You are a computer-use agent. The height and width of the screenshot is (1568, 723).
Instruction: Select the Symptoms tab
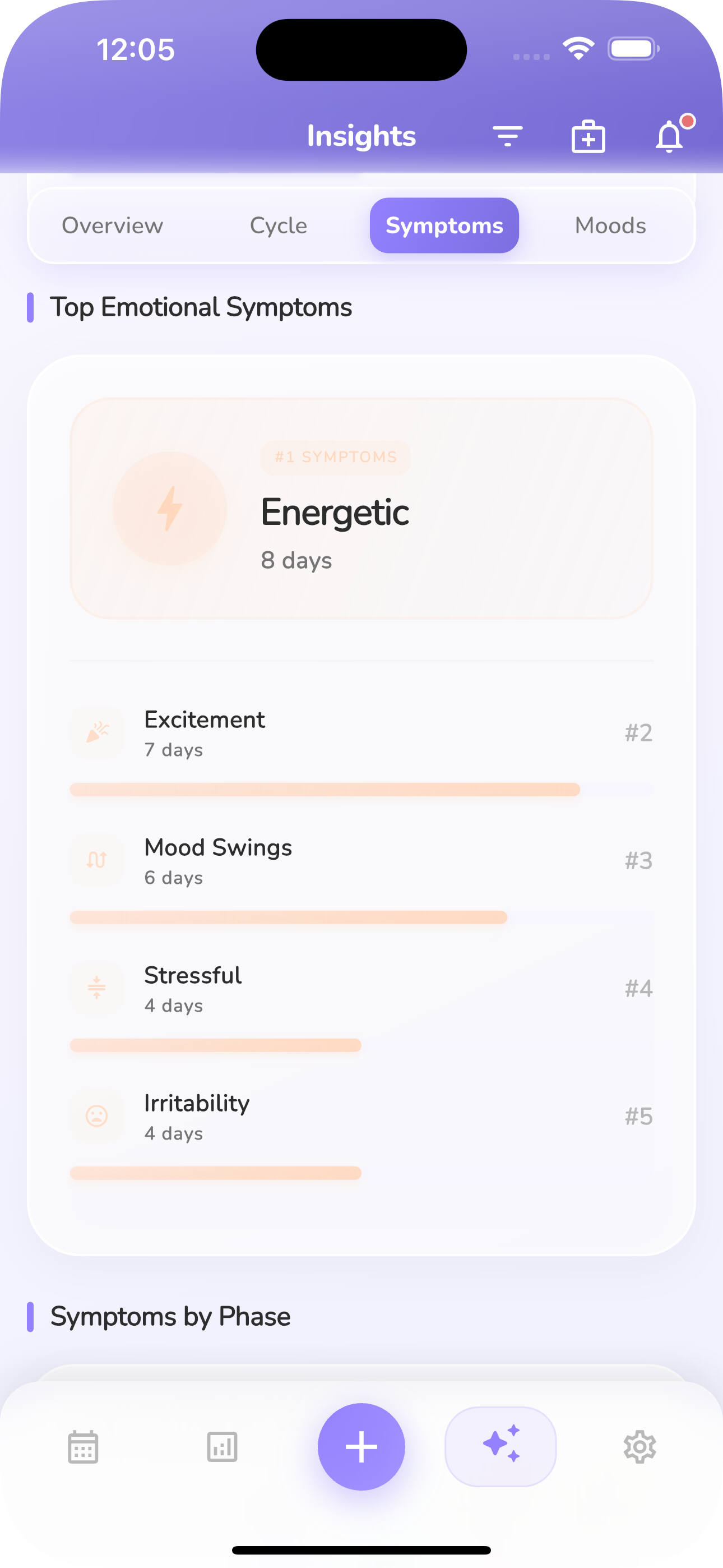(x=444, y=226)
